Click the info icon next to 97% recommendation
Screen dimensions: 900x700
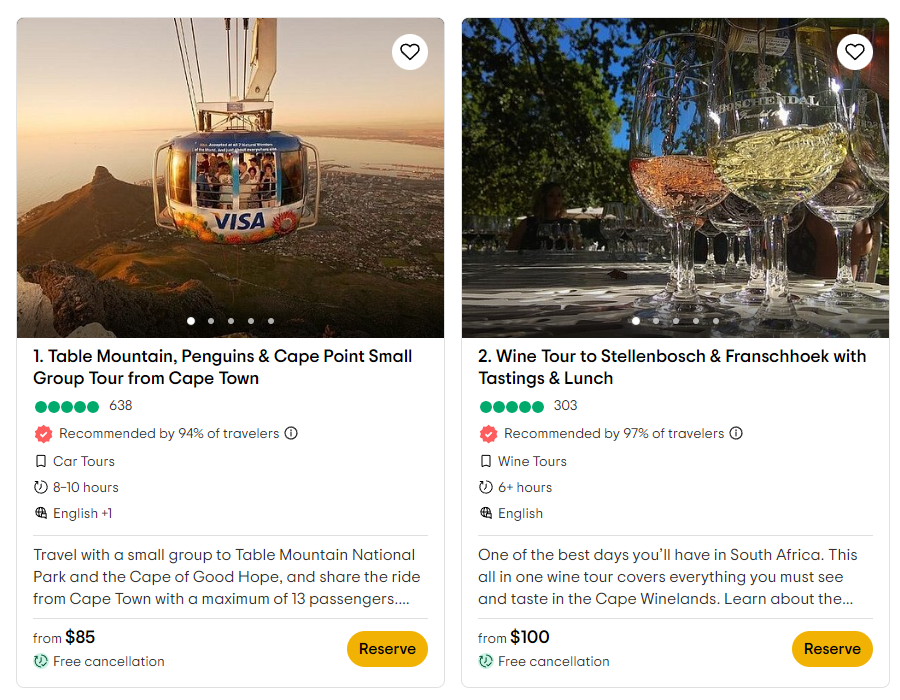pyautogui.click(x=736, y=433)
